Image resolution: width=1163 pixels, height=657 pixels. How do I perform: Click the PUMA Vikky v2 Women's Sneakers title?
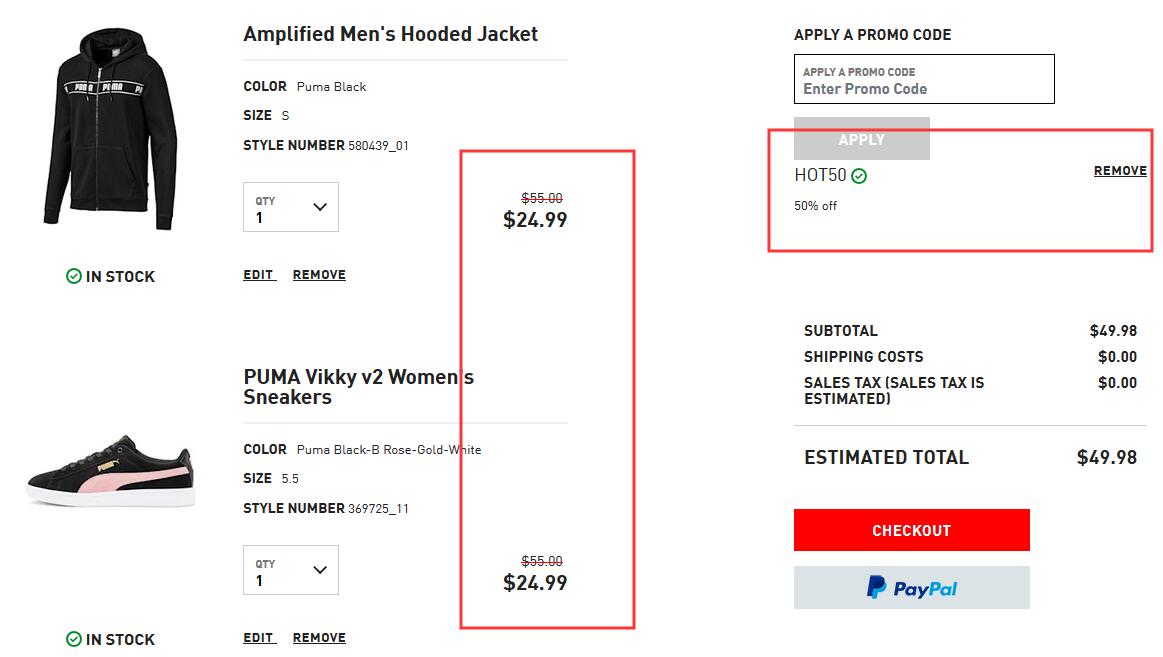click(358, 386)
